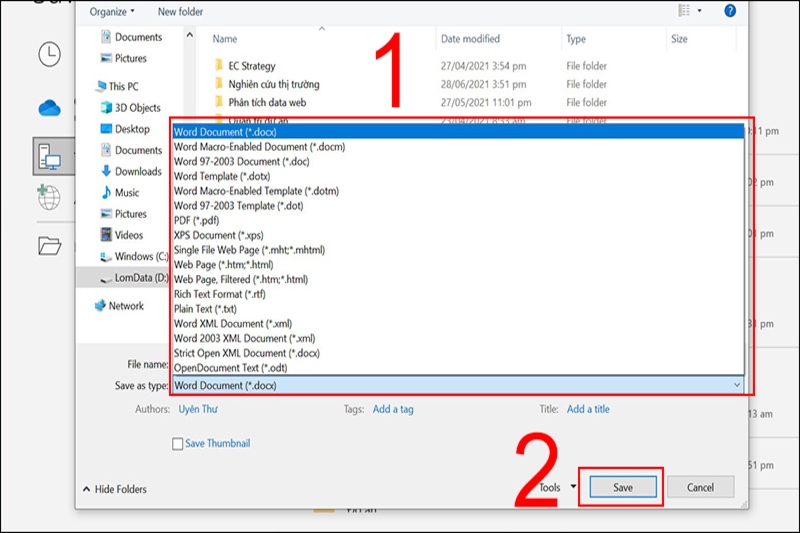
Task: Click the Browse folder icon in Word sidebar
Action: (x=50, y=245)
